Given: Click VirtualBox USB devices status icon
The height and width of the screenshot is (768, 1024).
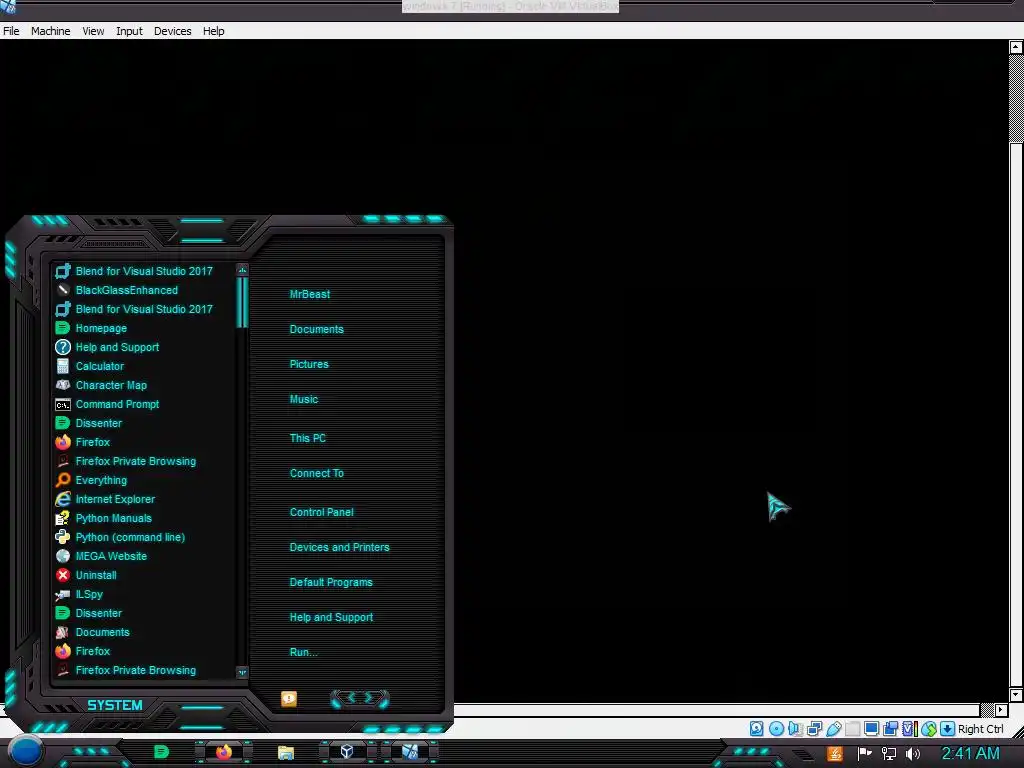Looking at the screenshot, I should point(833,729).
